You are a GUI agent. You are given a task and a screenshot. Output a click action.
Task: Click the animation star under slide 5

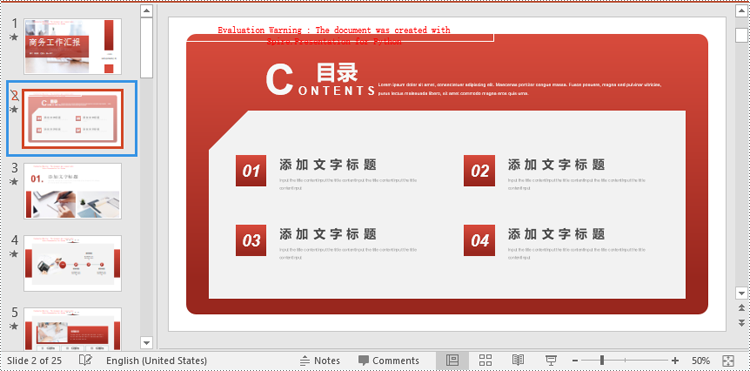[14, 326]
